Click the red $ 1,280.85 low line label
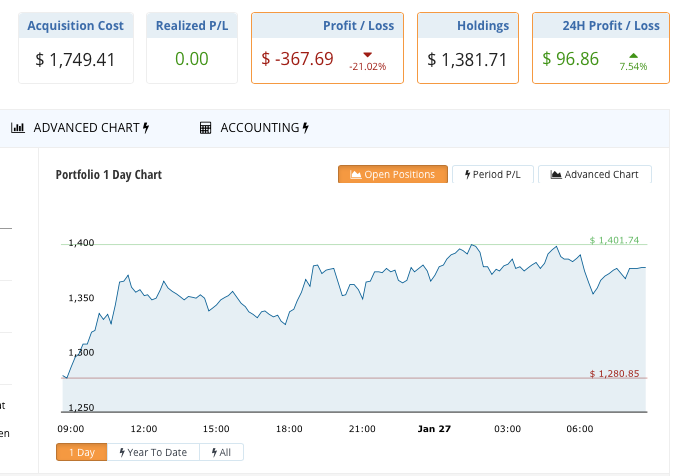673x476 pixels. click(614, 373)
